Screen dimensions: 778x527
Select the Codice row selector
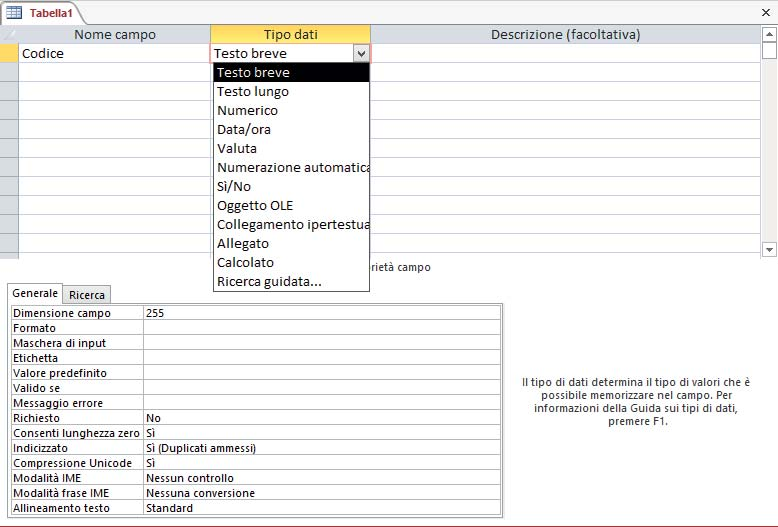click(9, 54)
